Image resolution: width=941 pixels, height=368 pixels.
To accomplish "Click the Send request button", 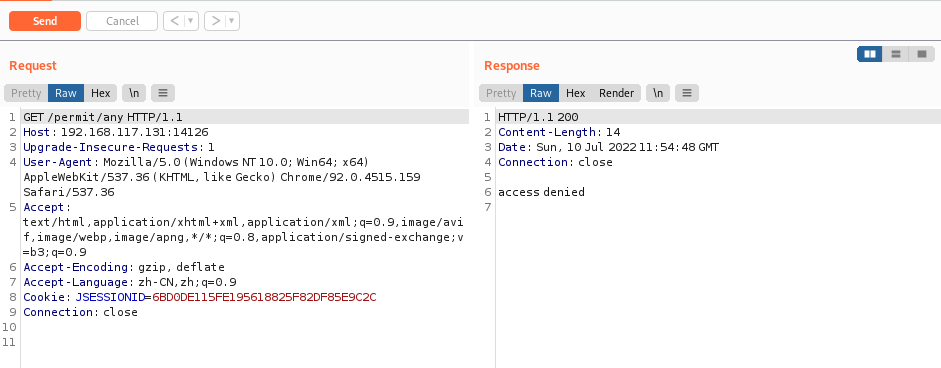I will coord(45,21).
